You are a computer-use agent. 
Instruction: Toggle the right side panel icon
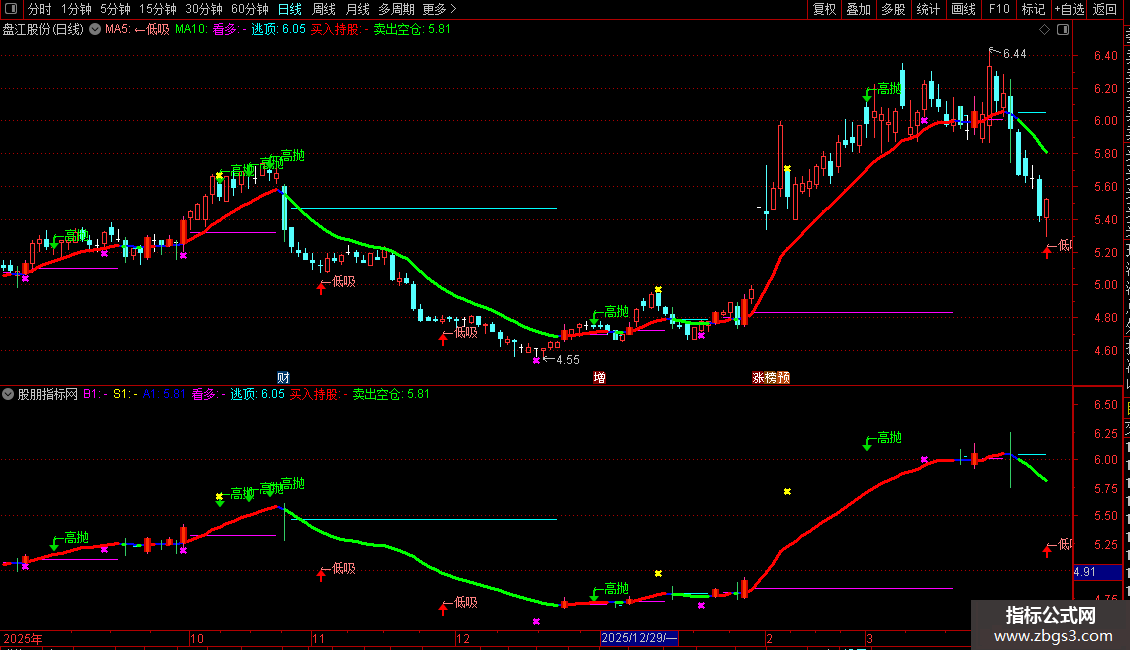[1063, 30]
